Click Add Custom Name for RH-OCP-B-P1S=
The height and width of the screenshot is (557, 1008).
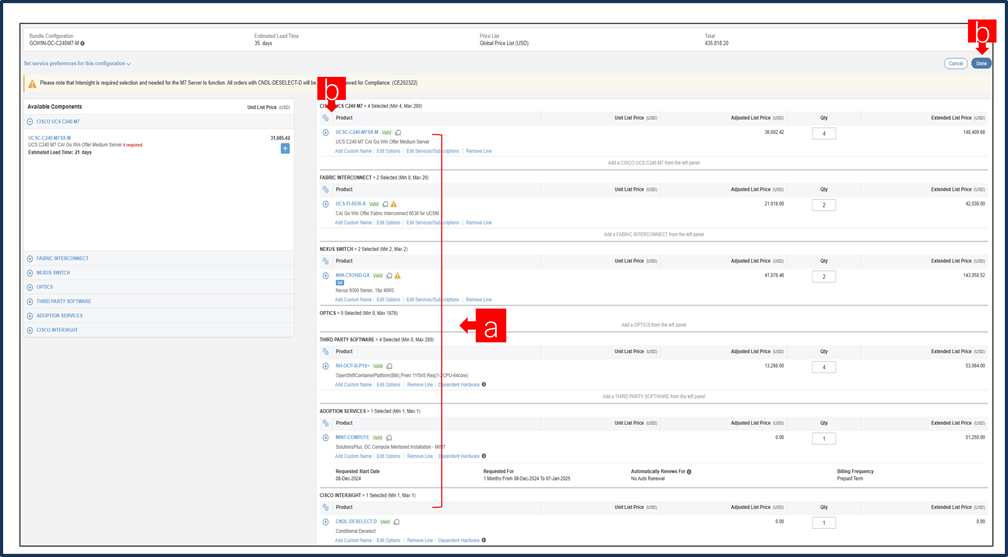[353, 385]
